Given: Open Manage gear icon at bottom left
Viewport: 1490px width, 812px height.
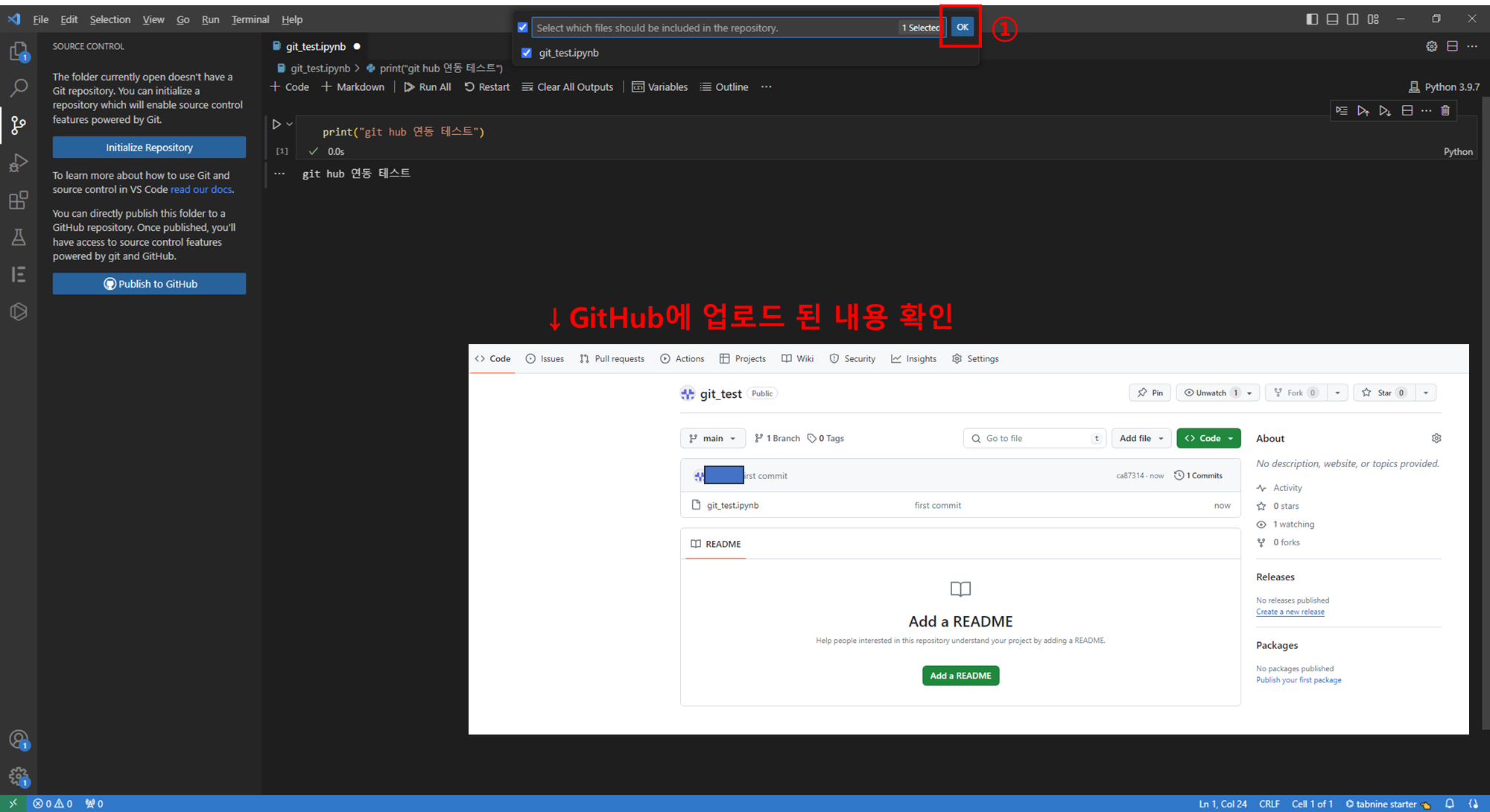Looking at the screenshot, I should coord(19,776).
